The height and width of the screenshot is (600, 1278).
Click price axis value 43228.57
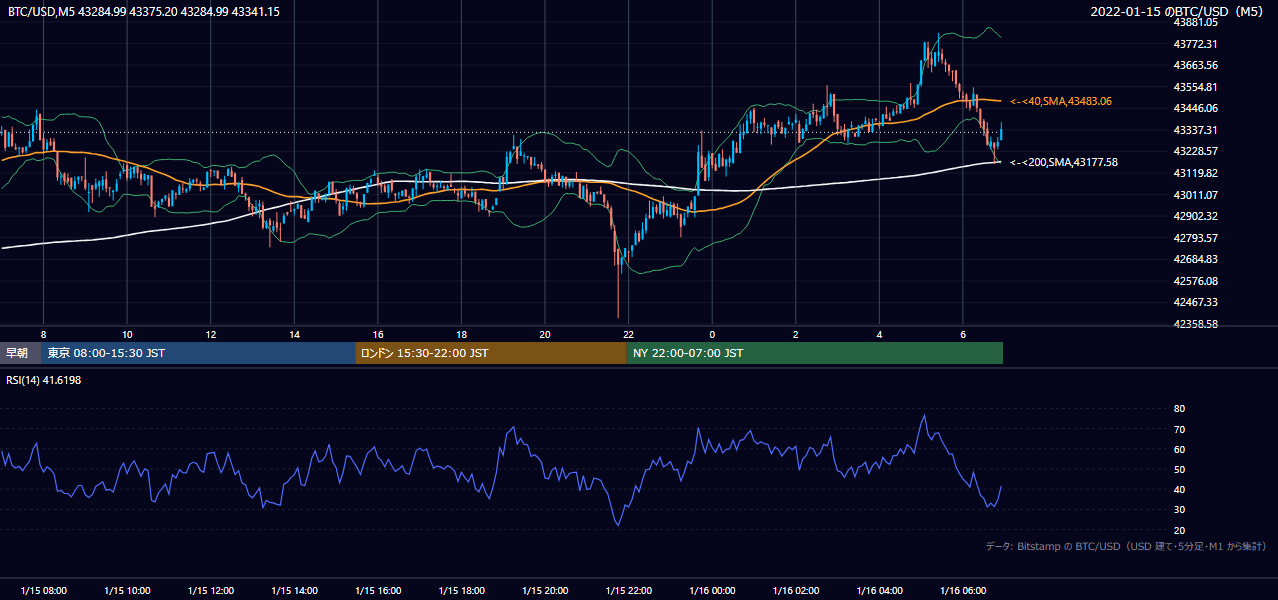click(x=1195, y=151)
